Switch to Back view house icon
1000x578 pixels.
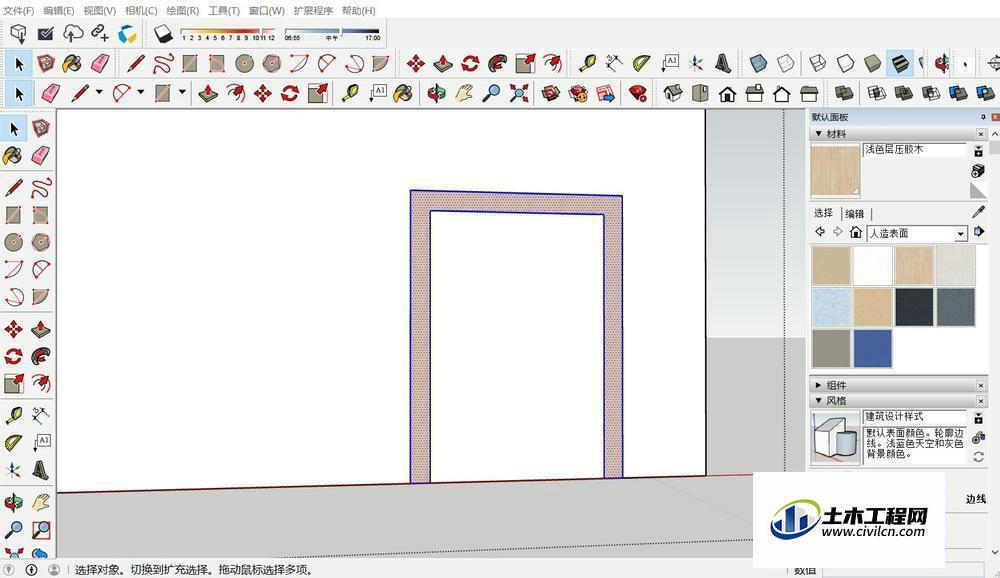782,94
